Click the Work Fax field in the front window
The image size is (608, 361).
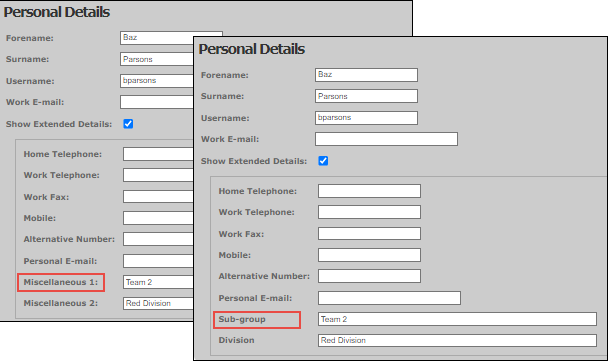click(x=369, y=234)
